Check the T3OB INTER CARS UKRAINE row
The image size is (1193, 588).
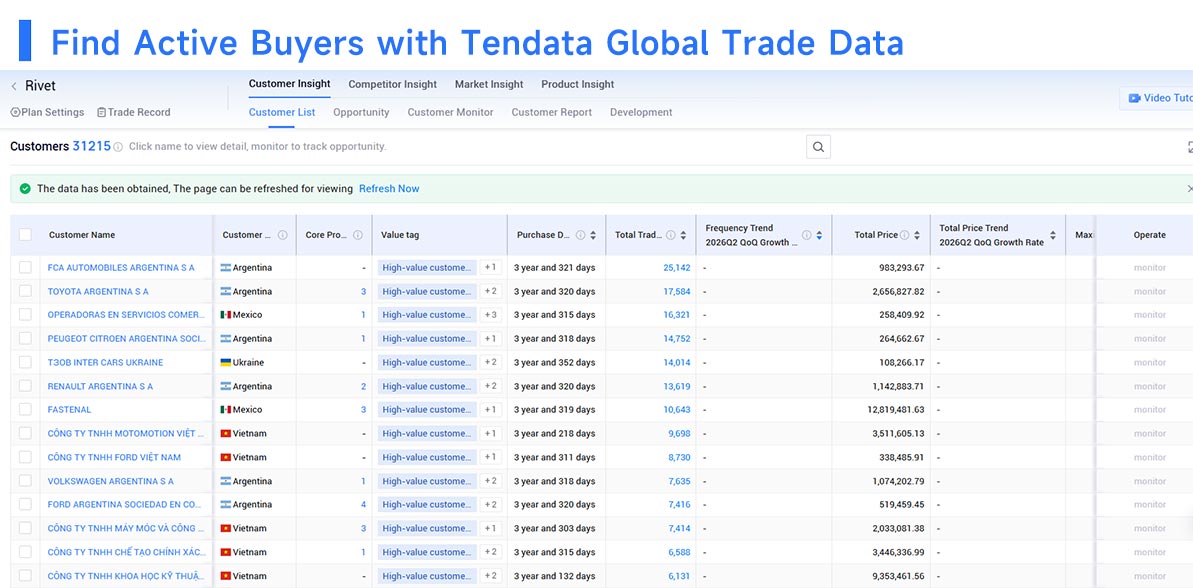click(x=25, y=362)
